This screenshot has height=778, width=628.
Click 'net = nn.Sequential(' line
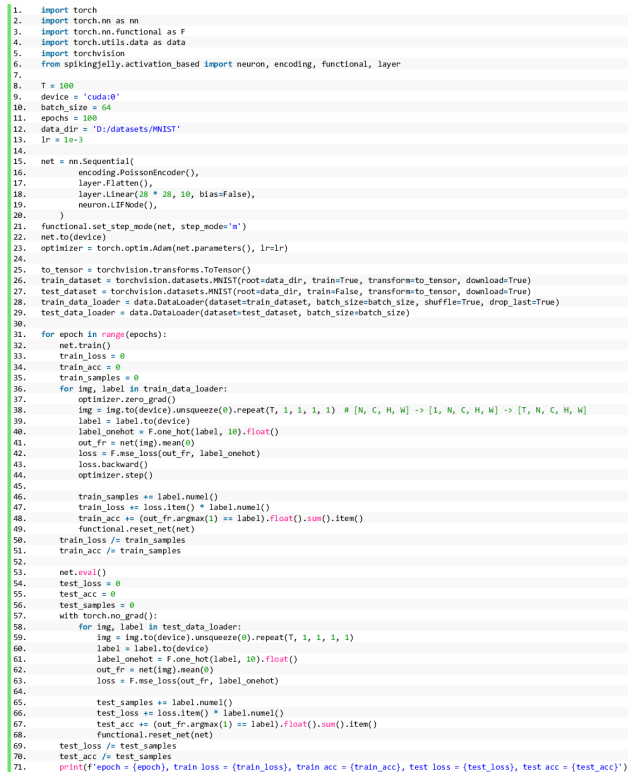click(87, 162)
